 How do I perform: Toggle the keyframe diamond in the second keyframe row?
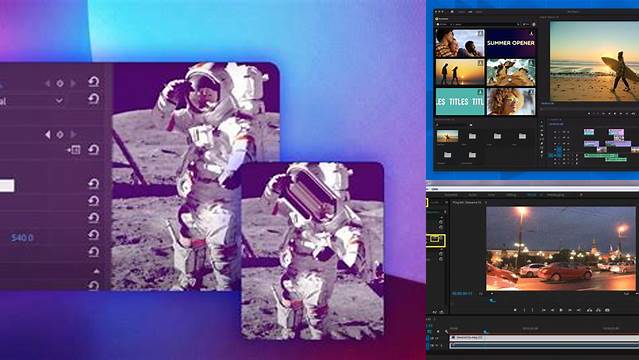[x=60, y=135]
